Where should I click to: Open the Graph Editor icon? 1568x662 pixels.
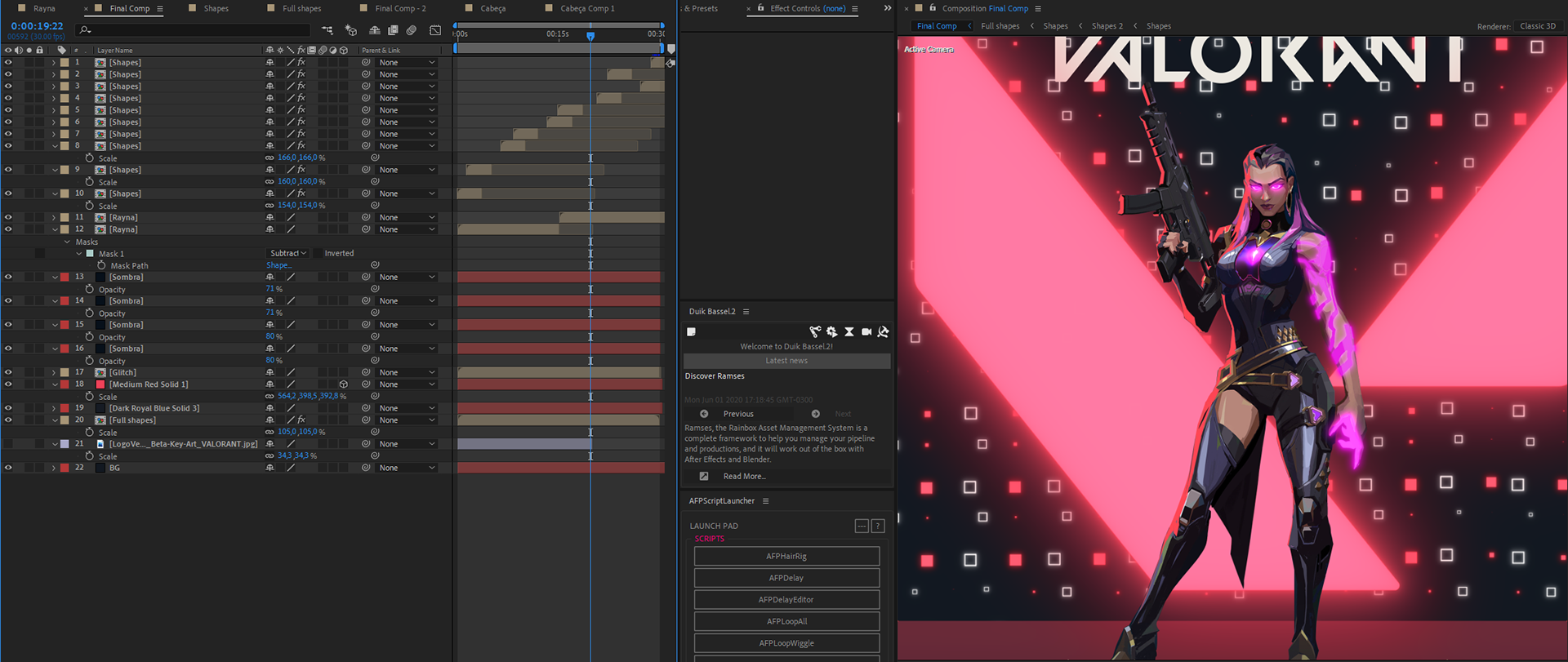[435, 30]
